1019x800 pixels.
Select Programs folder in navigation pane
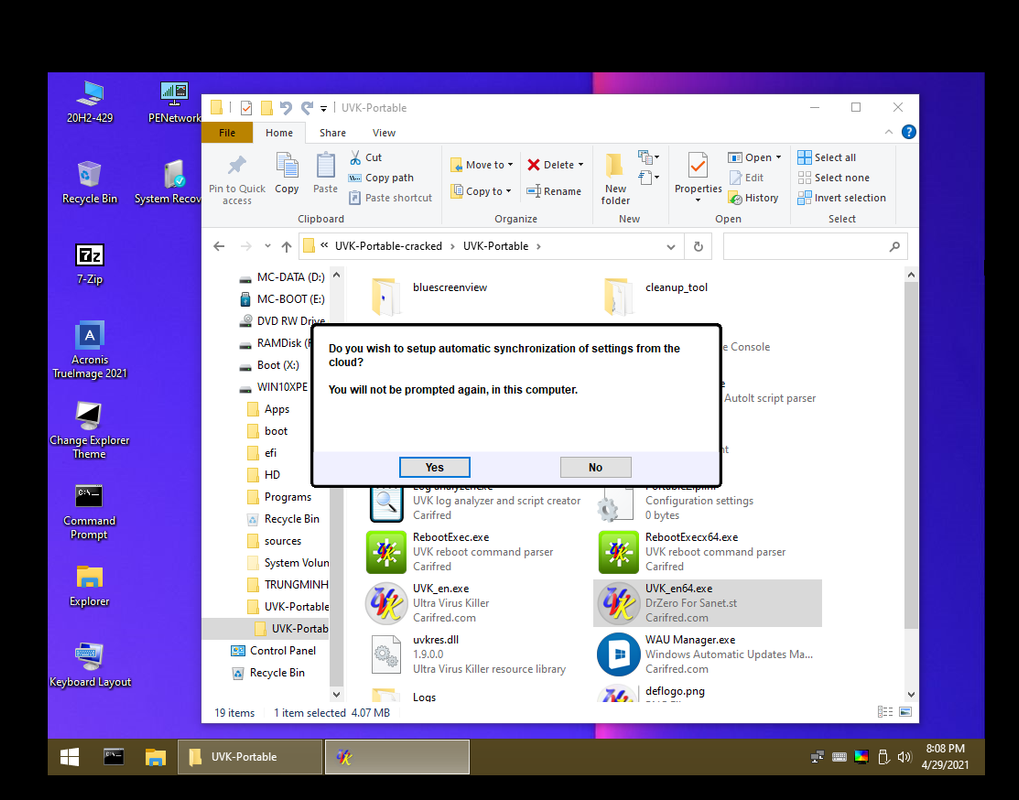coord(279,497)
